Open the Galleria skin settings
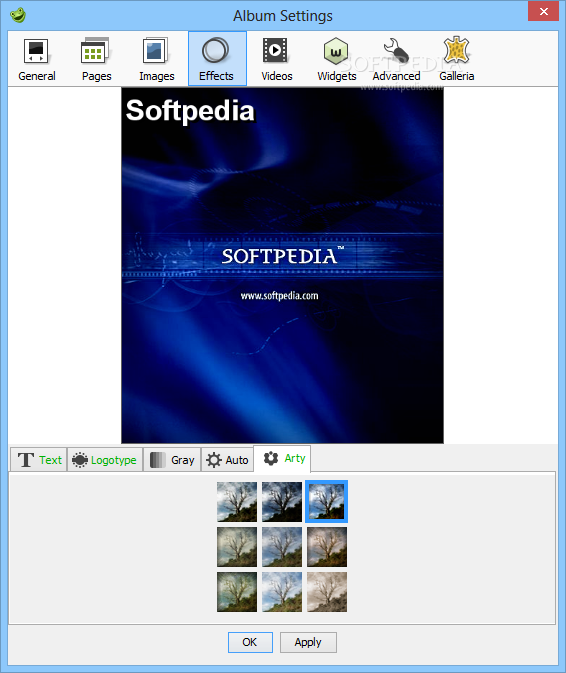 pos(456,59)
